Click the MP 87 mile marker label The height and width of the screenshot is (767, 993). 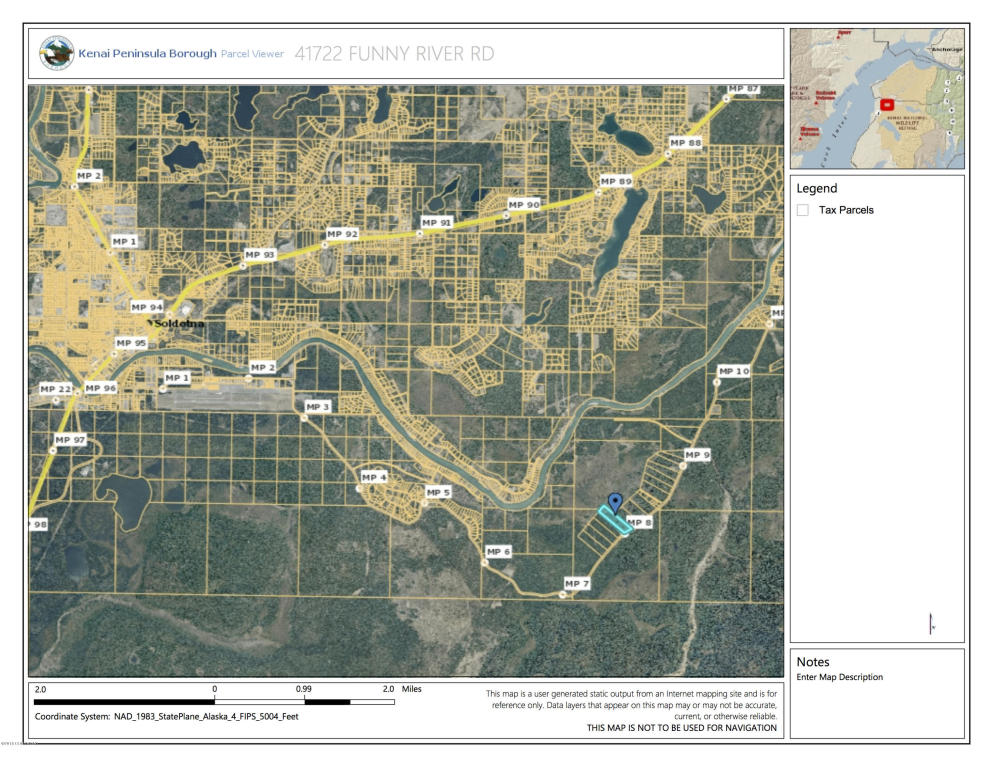tap(743, 89)
